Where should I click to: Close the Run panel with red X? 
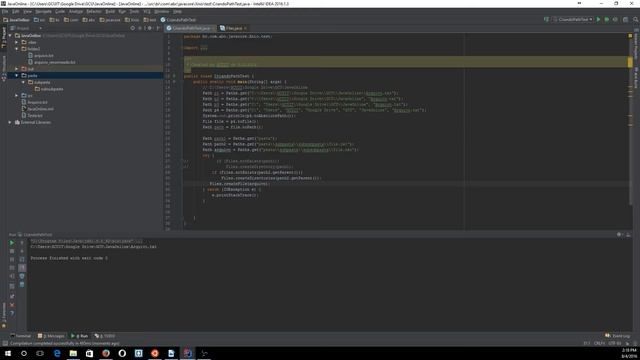coord(12,305)
